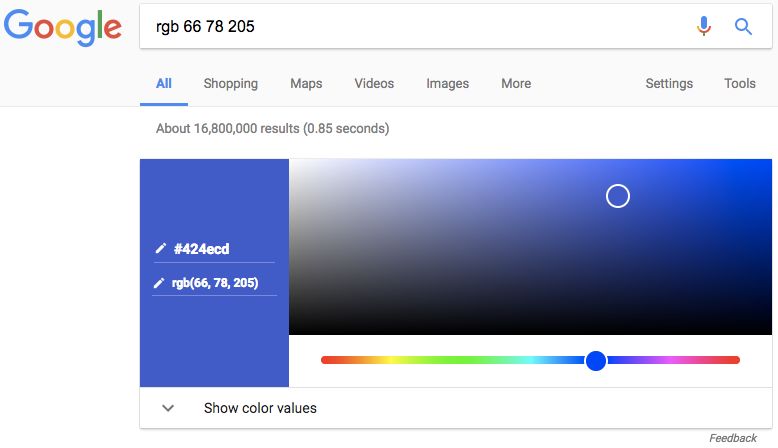Open the search Tools options
778x448 pixels.
click(x=739, y=84)
